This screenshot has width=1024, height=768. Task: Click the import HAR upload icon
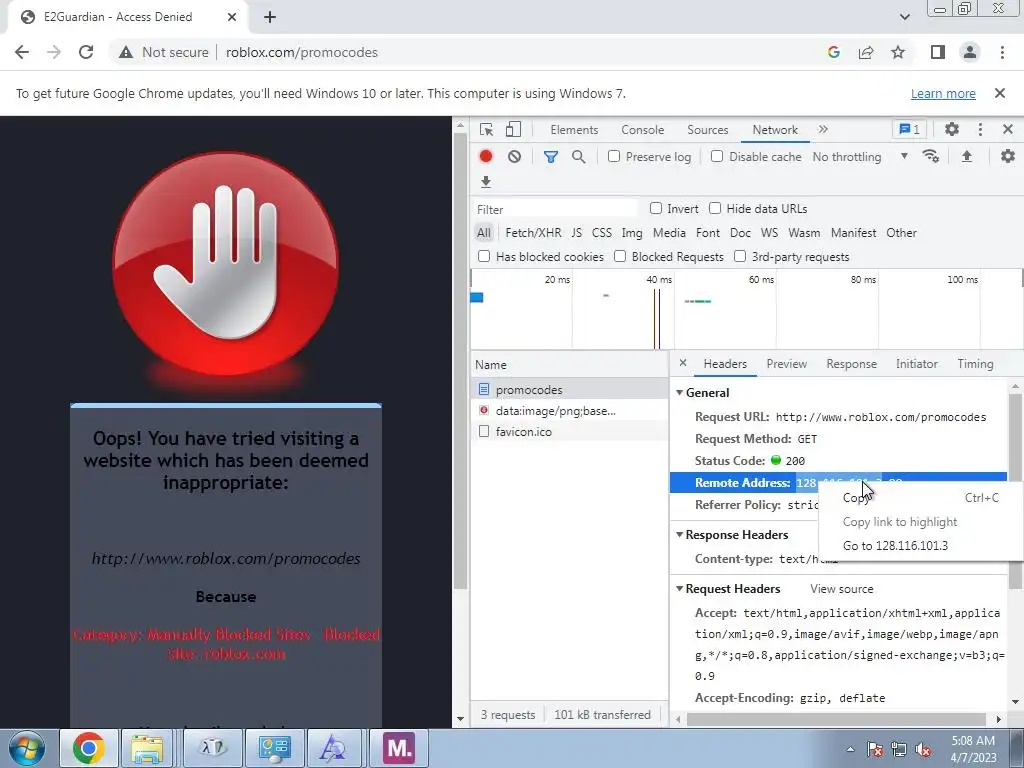click(967, 157)
